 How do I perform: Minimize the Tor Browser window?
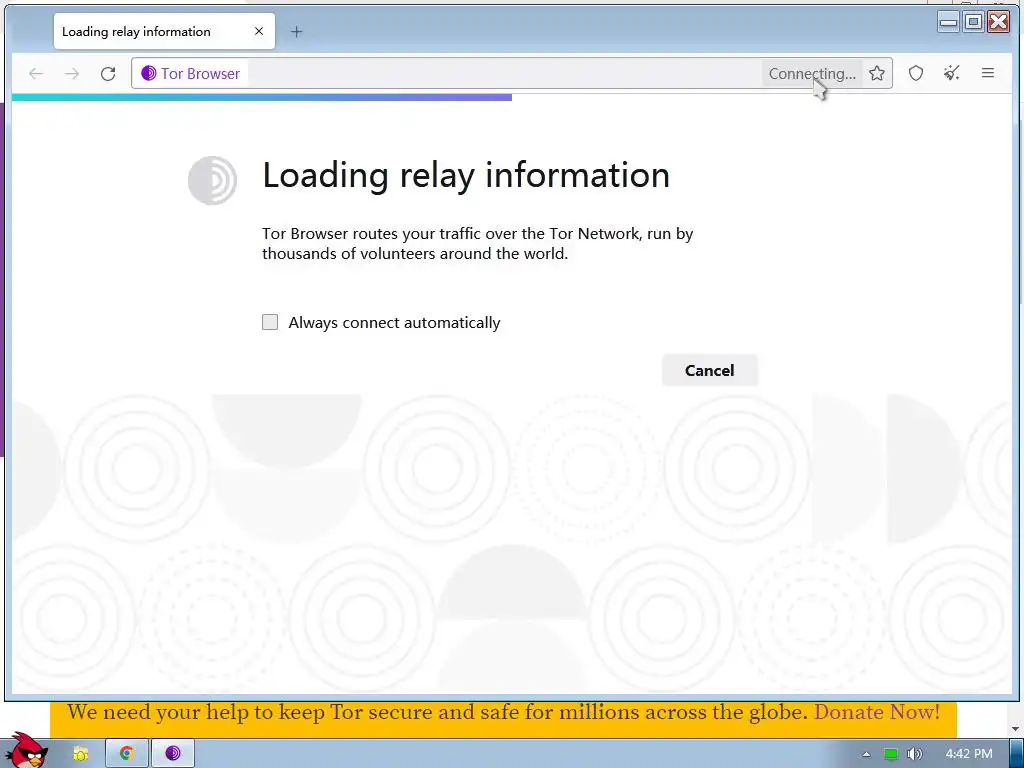[948, 22]
